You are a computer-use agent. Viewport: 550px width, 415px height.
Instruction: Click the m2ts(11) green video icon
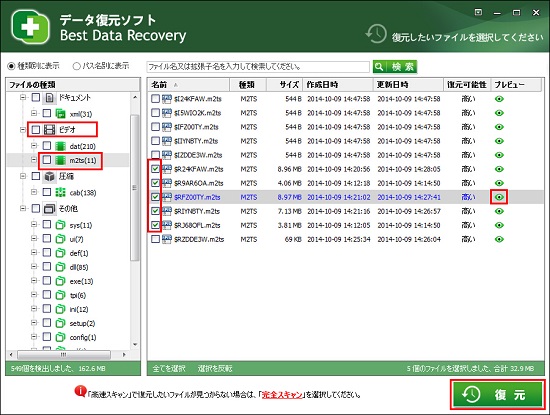tap(61, 160)
